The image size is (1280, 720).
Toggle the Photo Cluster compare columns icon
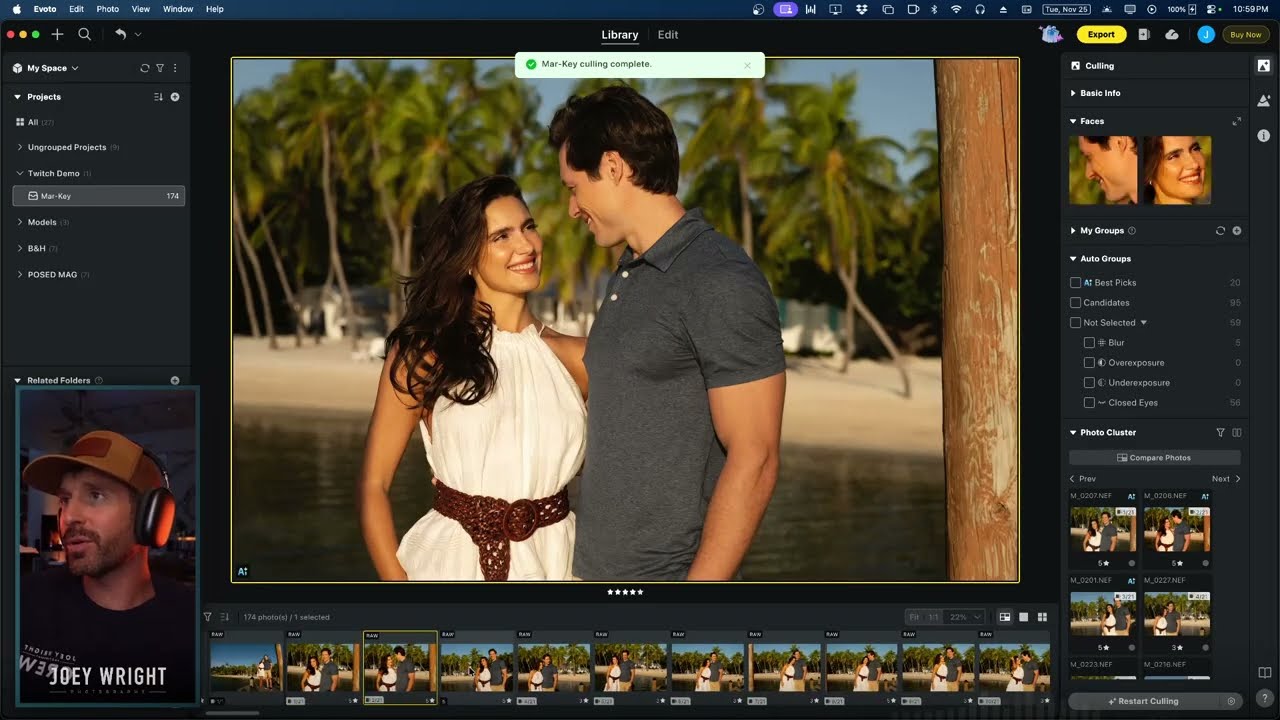point(1237,433)
